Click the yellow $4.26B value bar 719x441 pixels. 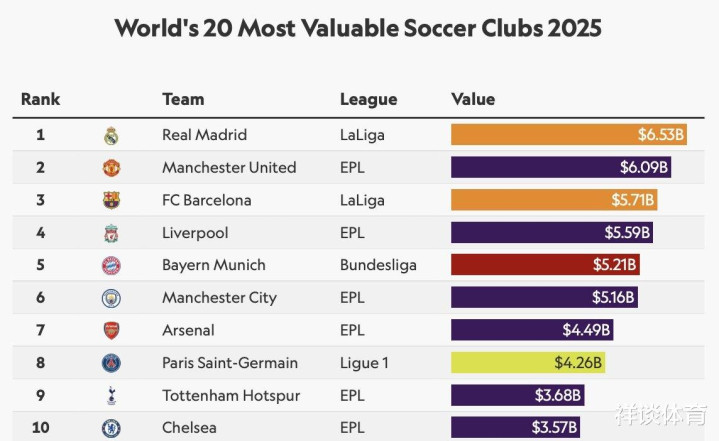tap(528, 363)
